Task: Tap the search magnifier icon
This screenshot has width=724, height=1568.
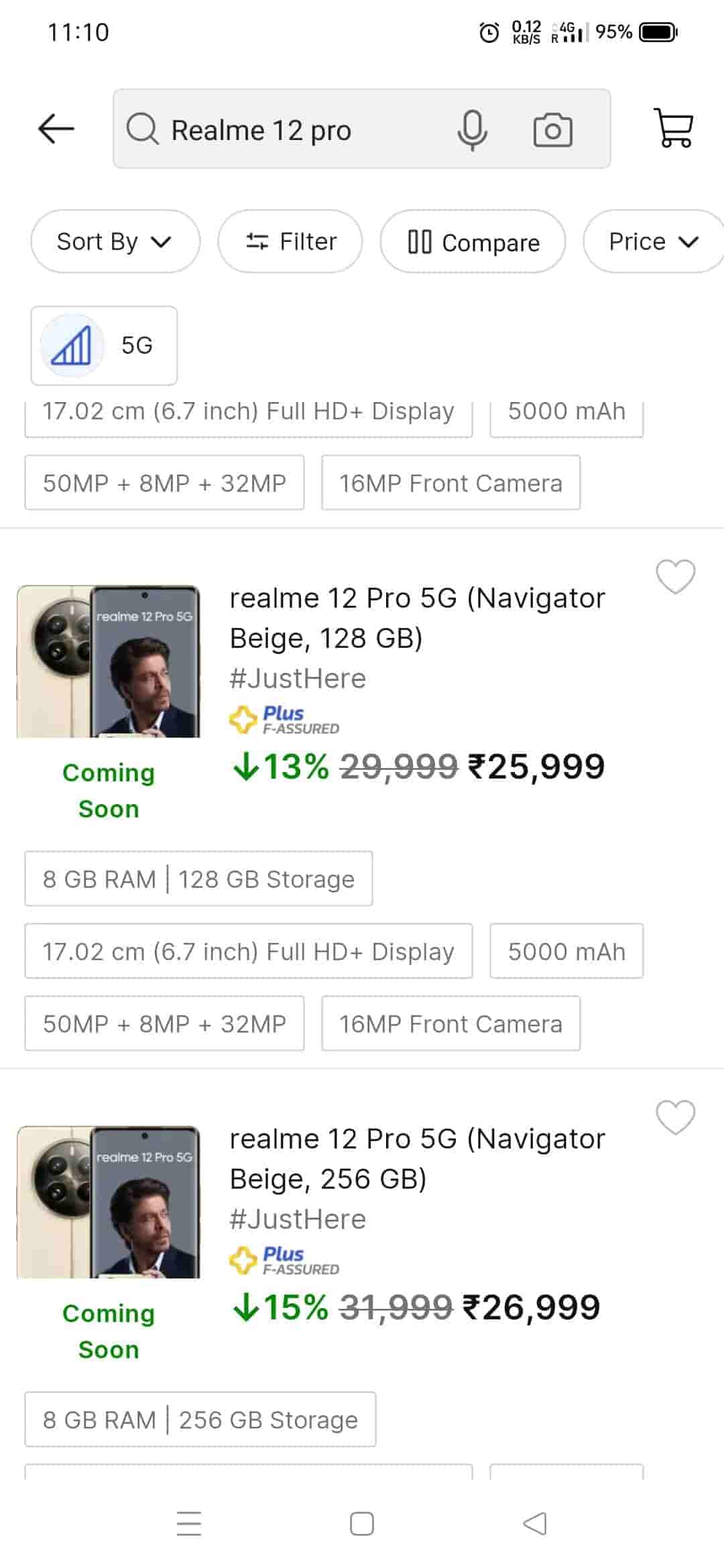Action: (142, 129)
